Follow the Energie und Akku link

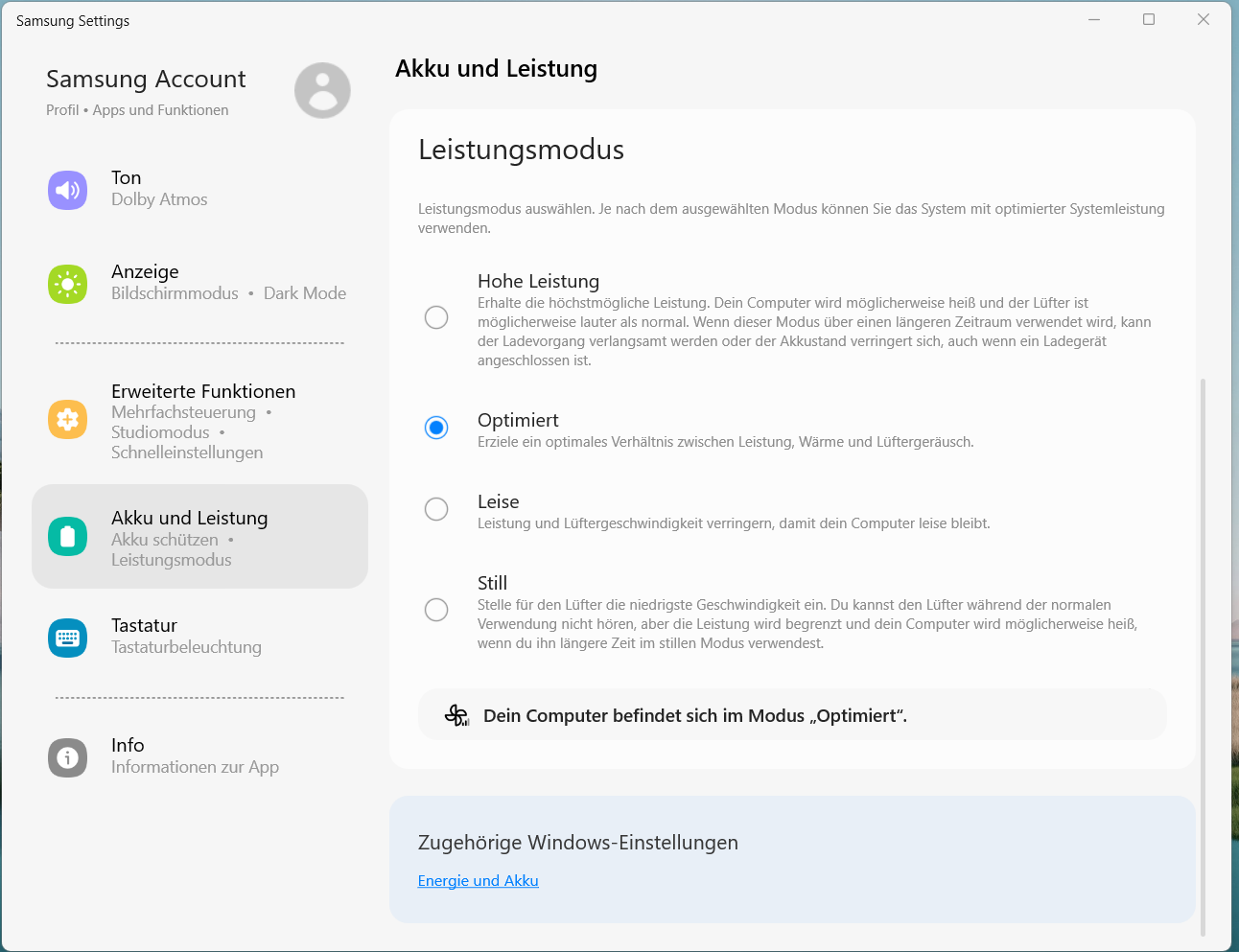click(x=478, y=880)
